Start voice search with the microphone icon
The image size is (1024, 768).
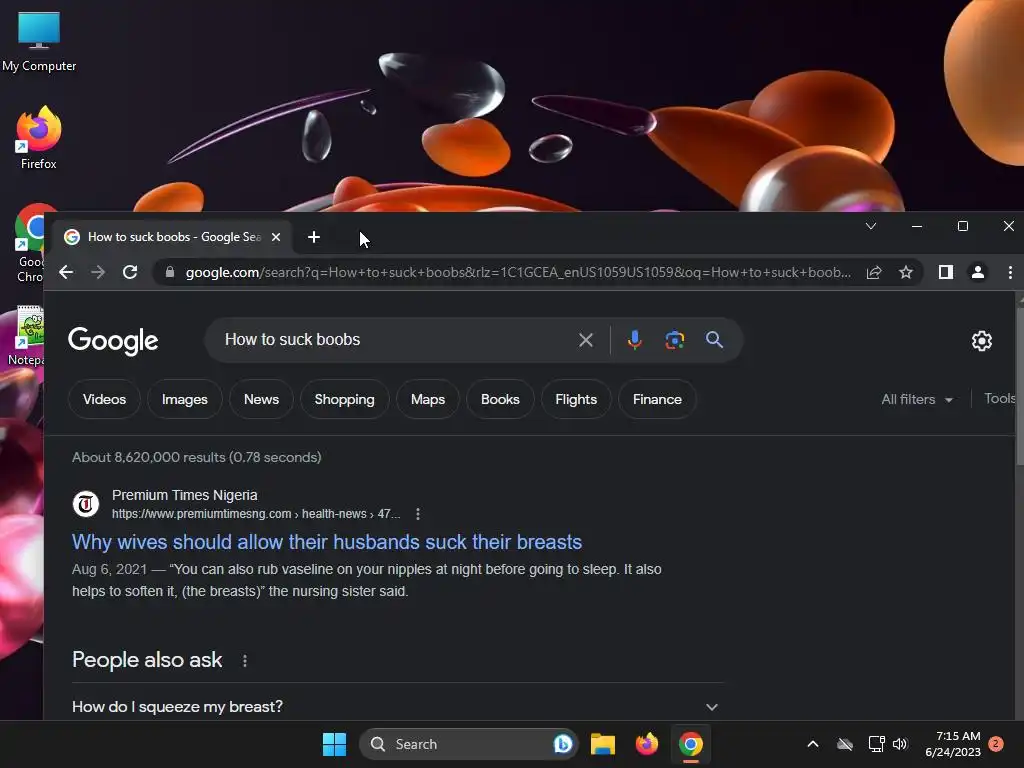(x=634, y=340)
